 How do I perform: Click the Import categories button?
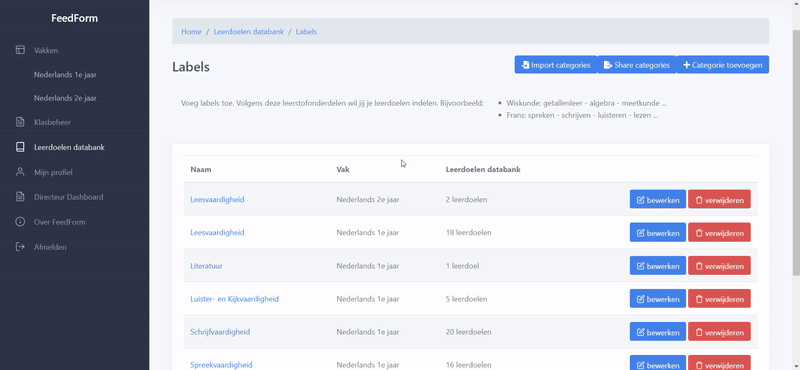pos(556,65)
